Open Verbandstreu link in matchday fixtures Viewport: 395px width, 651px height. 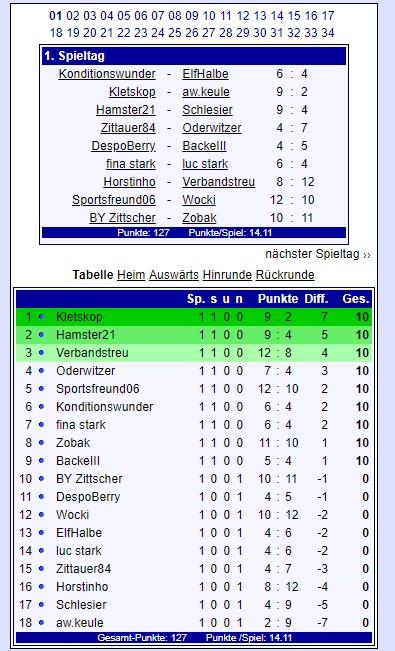pyautogui.click(x=218, y=182)
